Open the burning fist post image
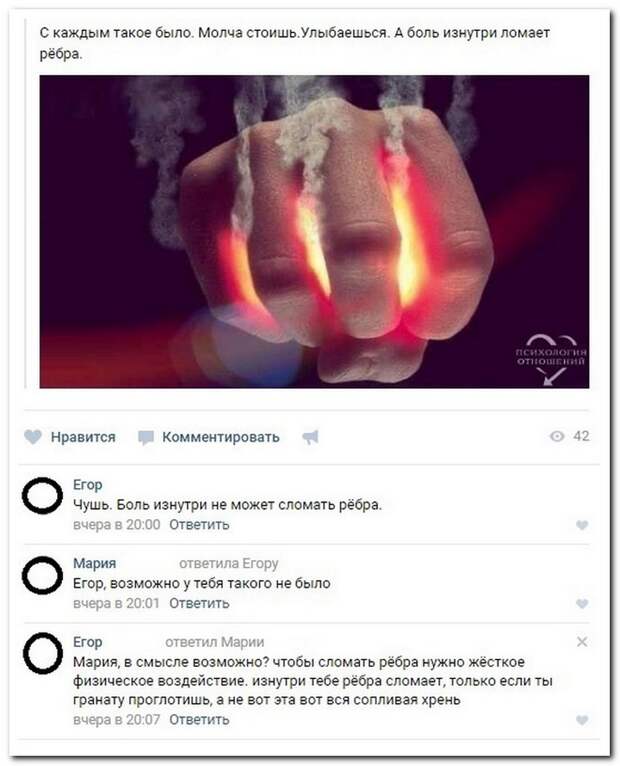620x766 pixels. point(314,232)
